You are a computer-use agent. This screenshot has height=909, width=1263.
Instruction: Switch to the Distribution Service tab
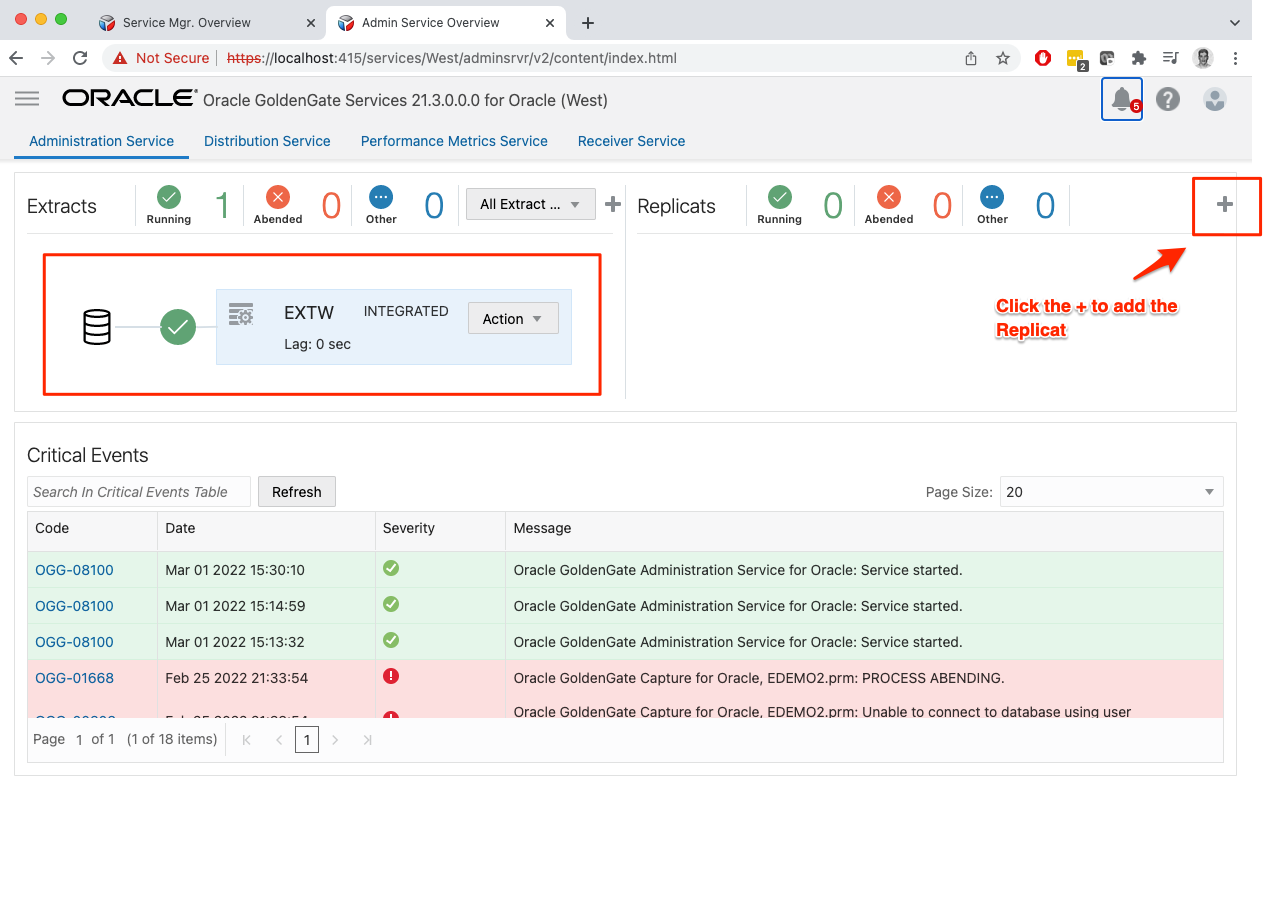point(267,141)
